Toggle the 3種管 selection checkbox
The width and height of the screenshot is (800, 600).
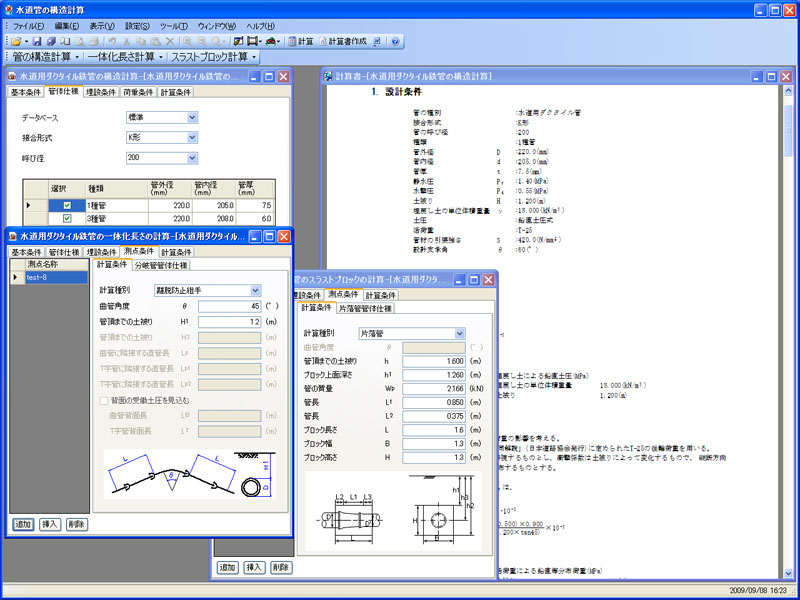point(67,218)
